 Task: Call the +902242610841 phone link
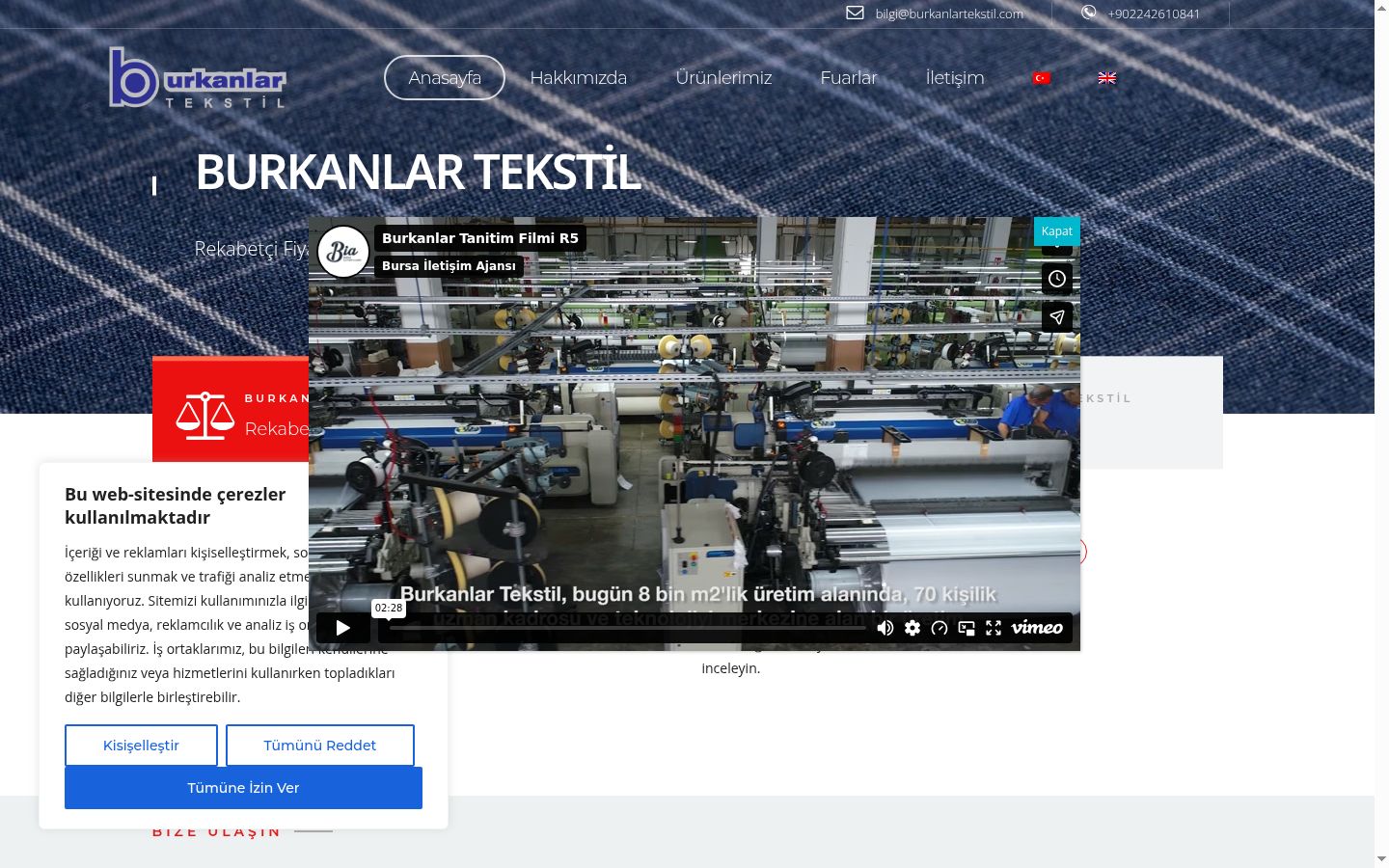pyautogui.click(x=1154, y=14)
